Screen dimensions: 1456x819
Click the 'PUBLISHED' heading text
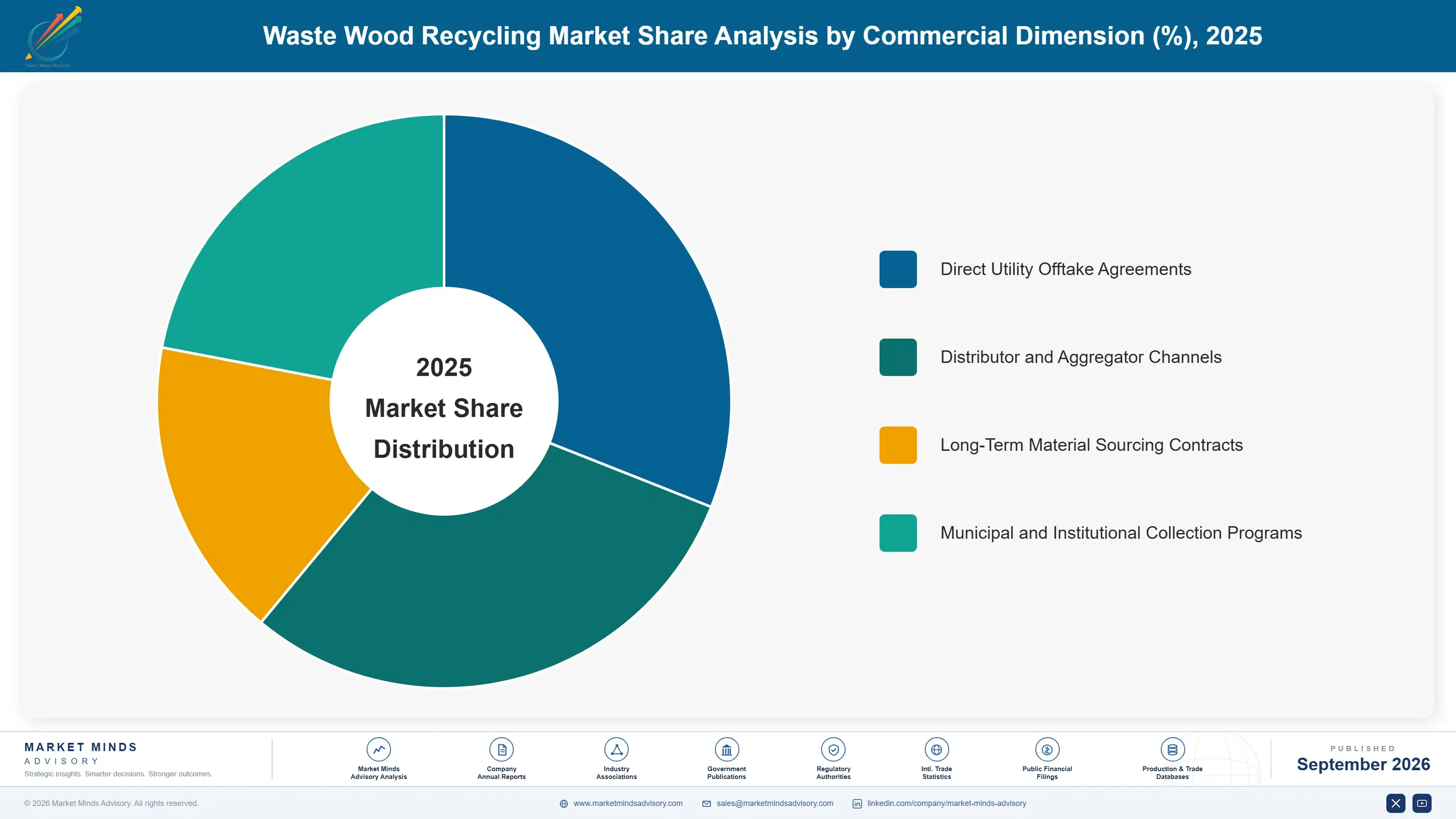(x=1363, y=749)
